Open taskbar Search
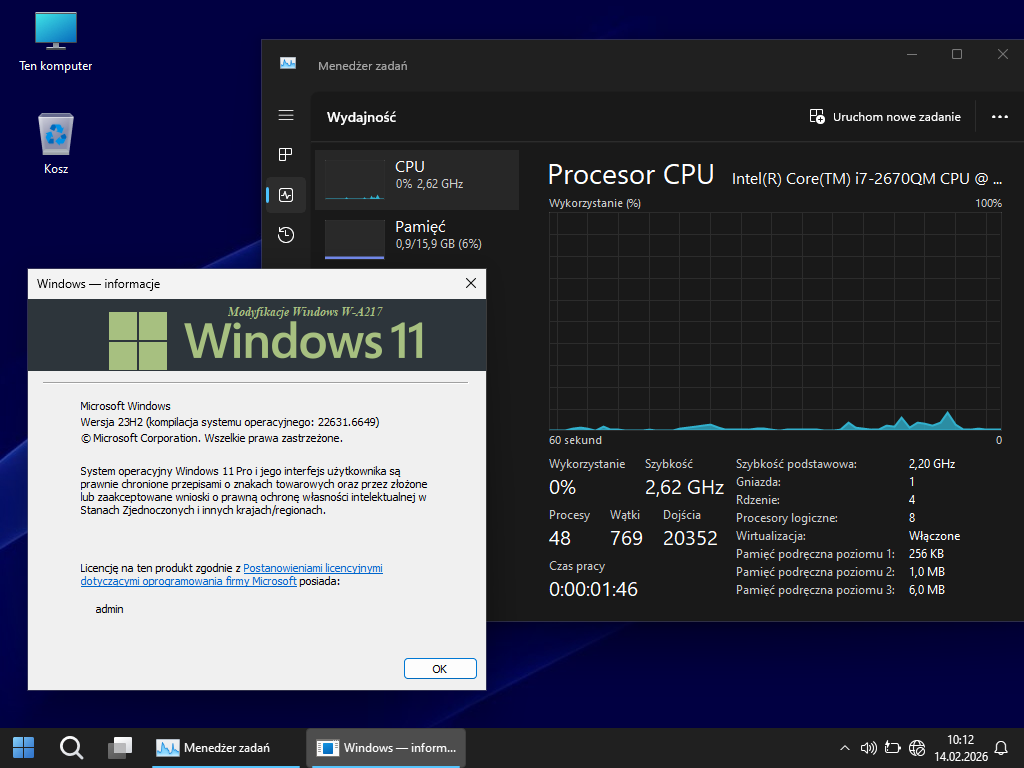Viewport: 1024px width, 768px height. click(71, 747)
